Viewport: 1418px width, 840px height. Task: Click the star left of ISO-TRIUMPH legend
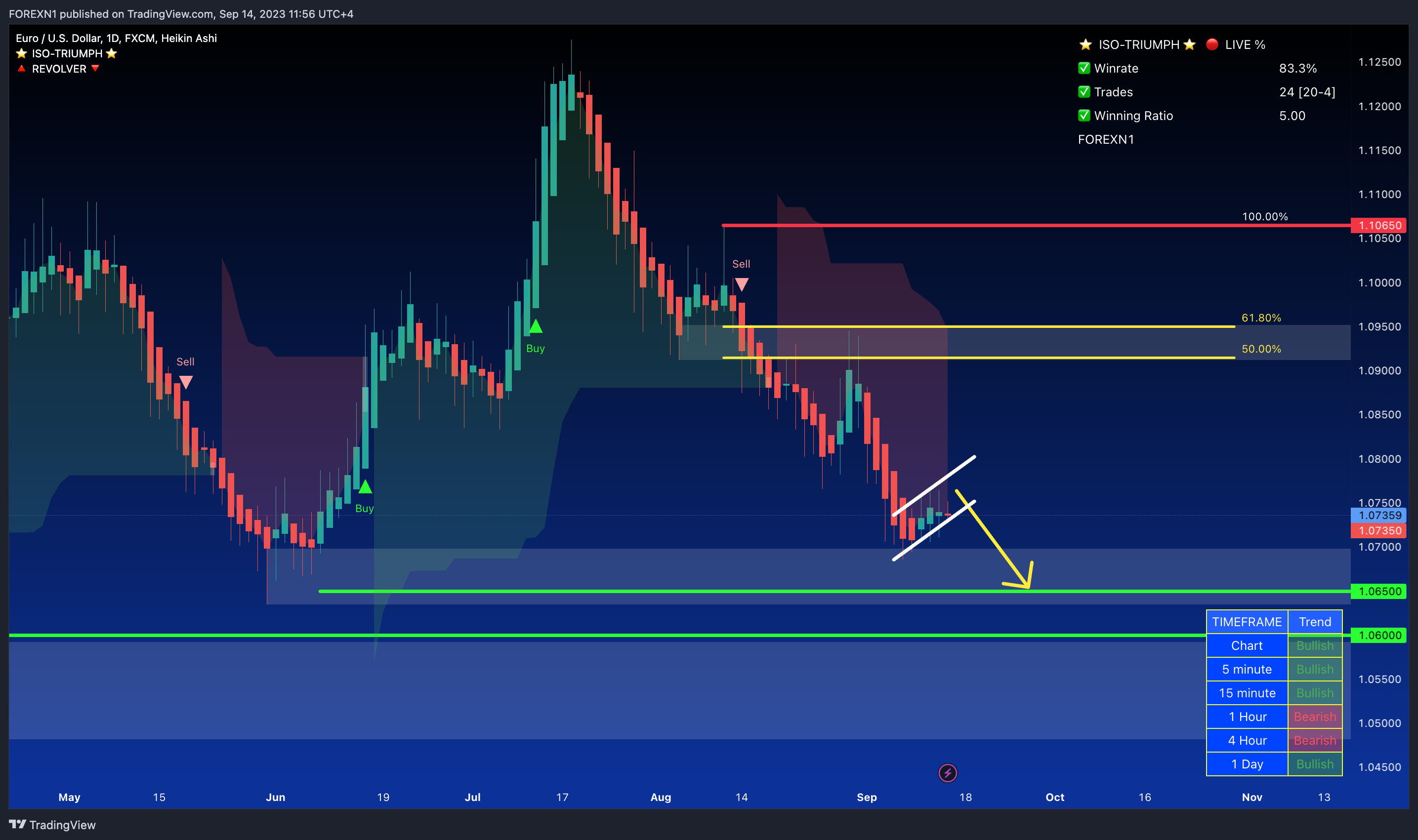pos(22,53)
